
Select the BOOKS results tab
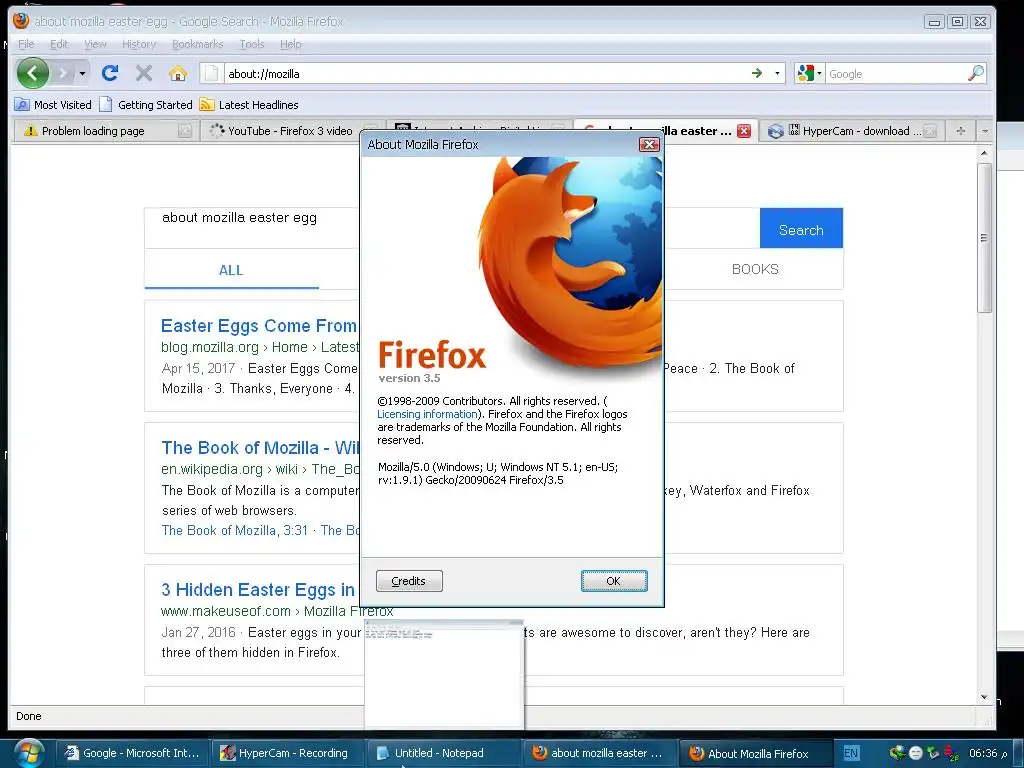click(x=755, y=269)
